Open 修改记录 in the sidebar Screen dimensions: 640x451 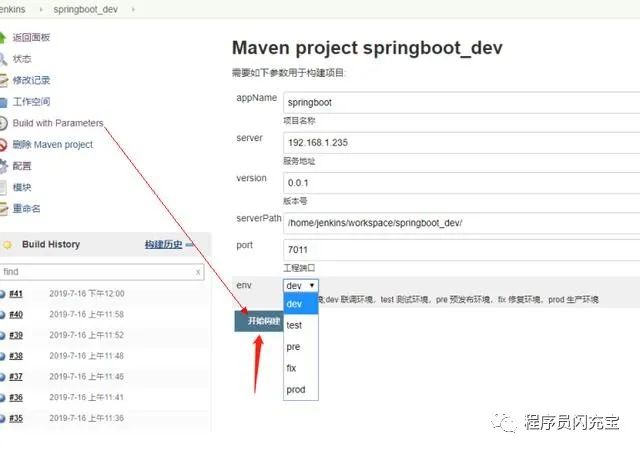(x=31, y=80)
